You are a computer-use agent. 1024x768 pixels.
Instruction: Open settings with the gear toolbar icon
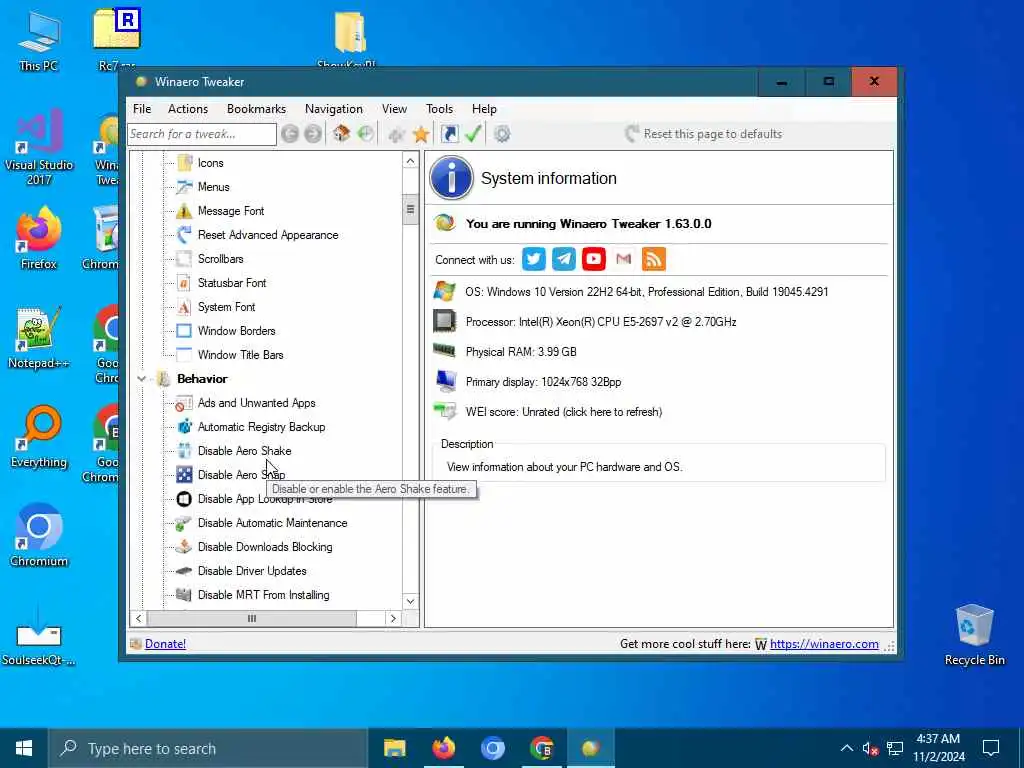coord(502,134)
